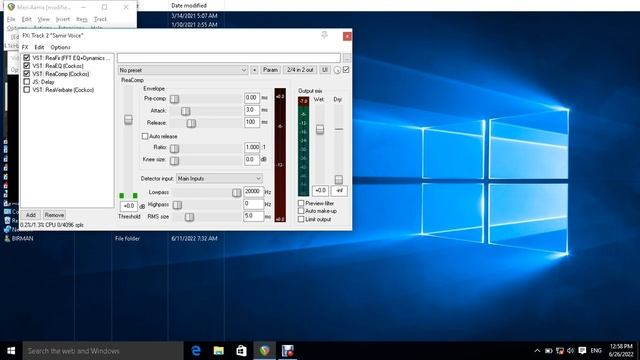Open Track menu in REAPER main window
Image resolution: width=640 pixels, height=360 pixels.
(100, 19)
